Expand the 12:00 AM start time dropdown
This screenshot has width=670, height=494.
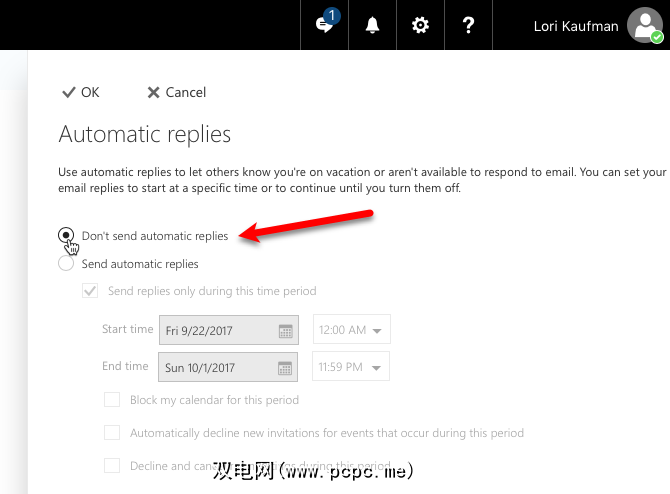coord(352,330)
